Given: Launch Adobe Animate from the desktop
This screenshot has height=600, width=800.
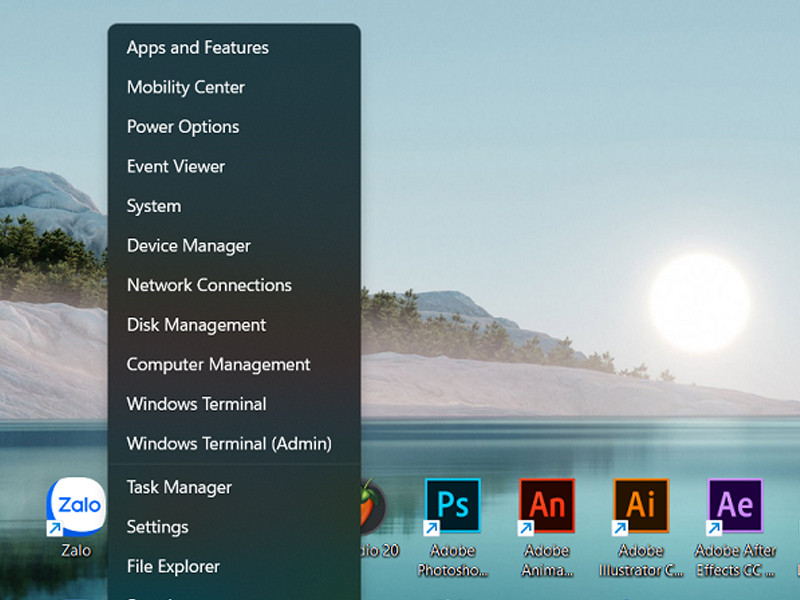Looking at the screenshot, I should point(546,507).
